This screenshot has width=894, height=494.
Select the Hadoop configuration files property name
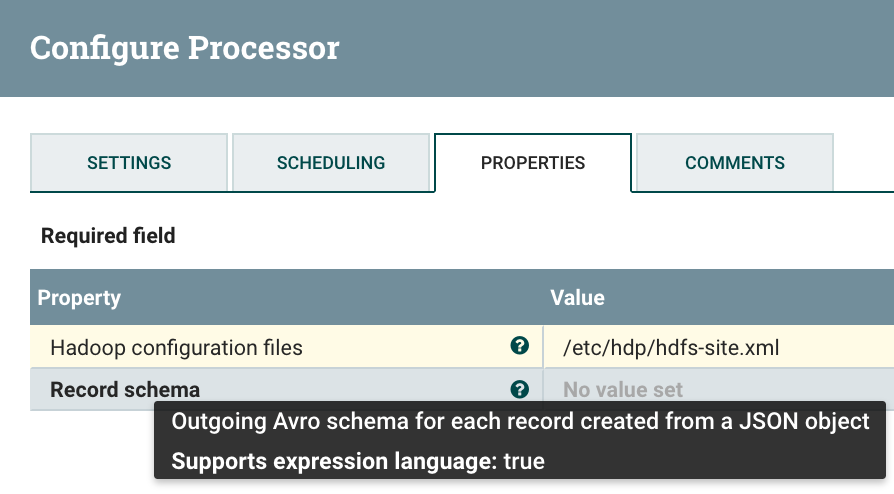pos(176,348)
